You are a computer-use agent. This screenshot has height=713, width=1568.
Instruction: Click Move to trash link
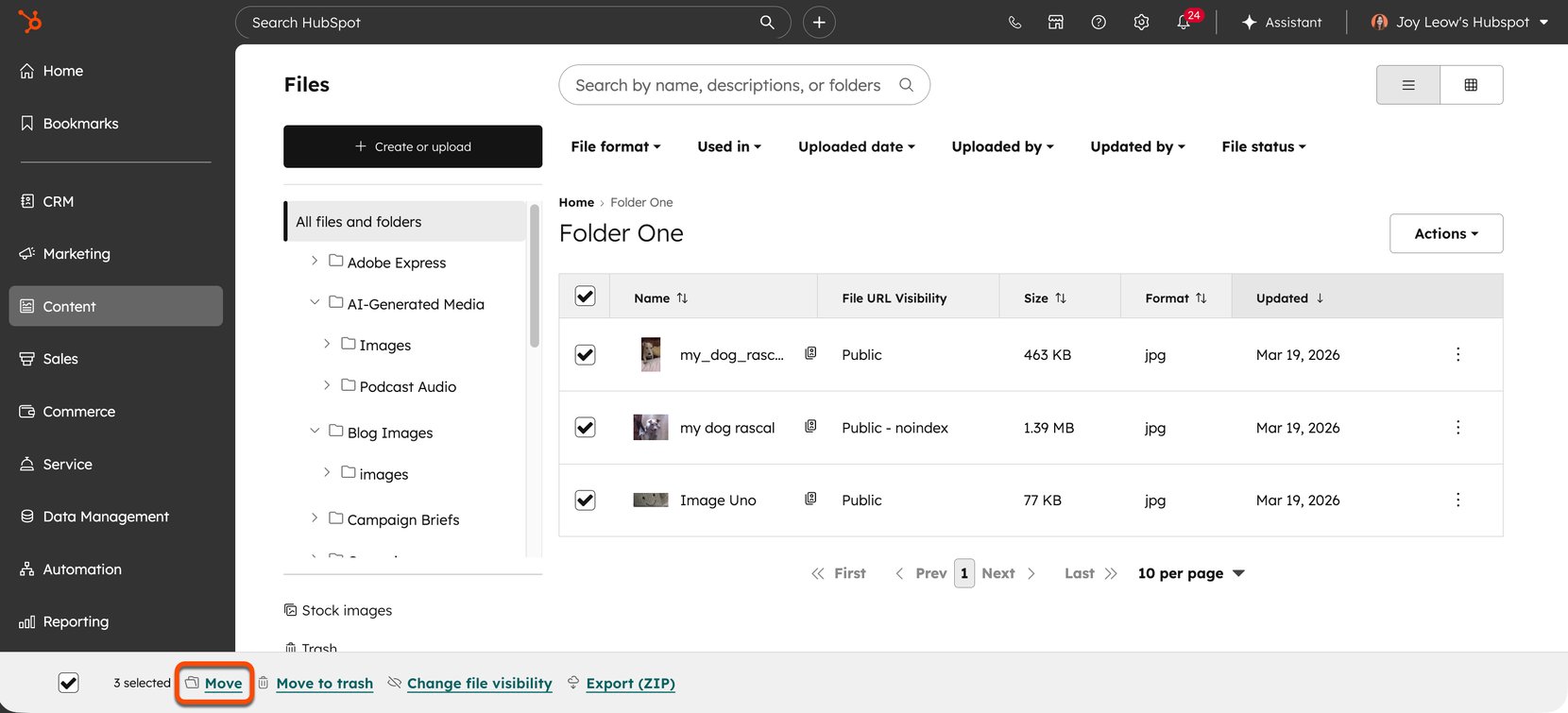[325, 683]
